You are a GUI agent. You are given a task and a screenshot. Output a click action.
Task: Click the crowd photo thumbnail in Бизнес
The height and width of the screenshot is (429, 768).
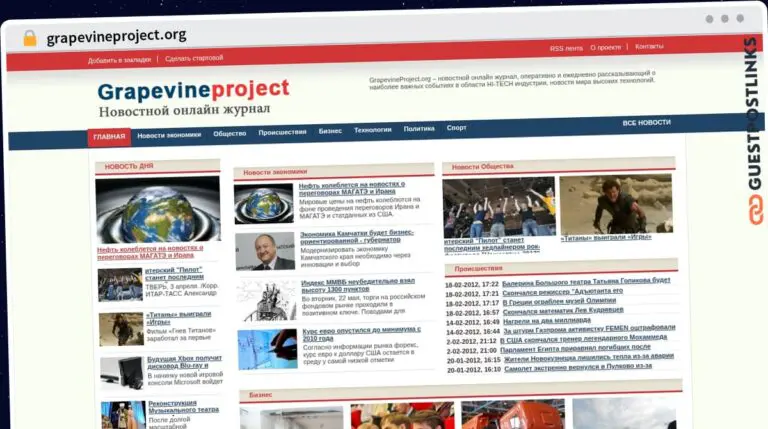click(402, 416)
